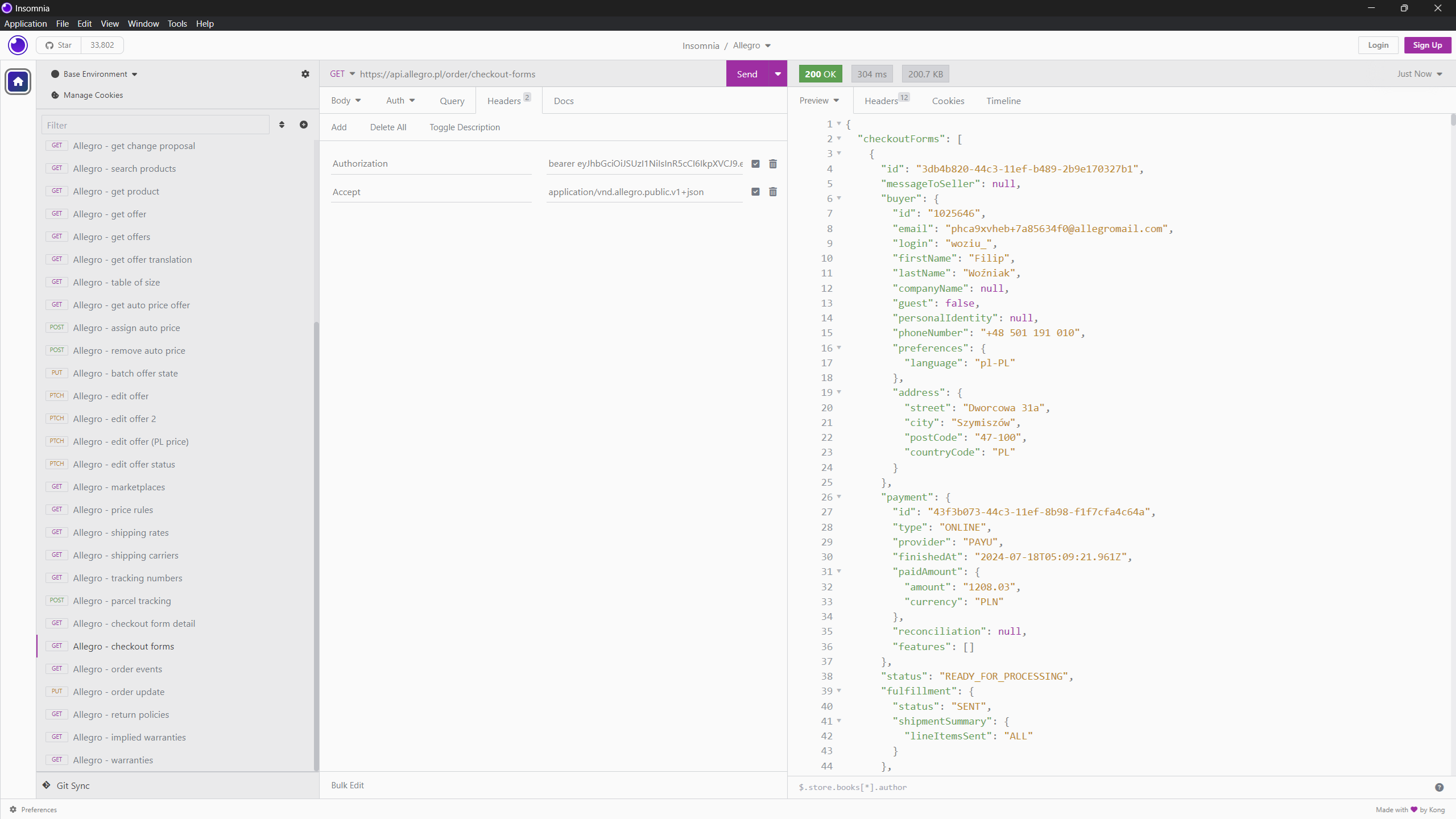This screenshot has height=819, width=1456.
Task: Click the Sign Up button
Action: [x=1428, y=45]
